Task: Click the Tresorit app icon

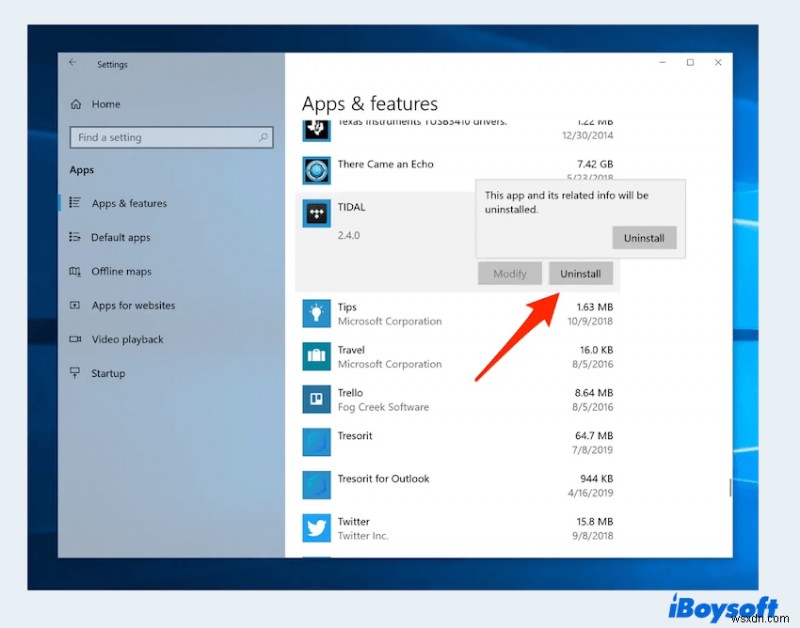Action: point(316,442)
